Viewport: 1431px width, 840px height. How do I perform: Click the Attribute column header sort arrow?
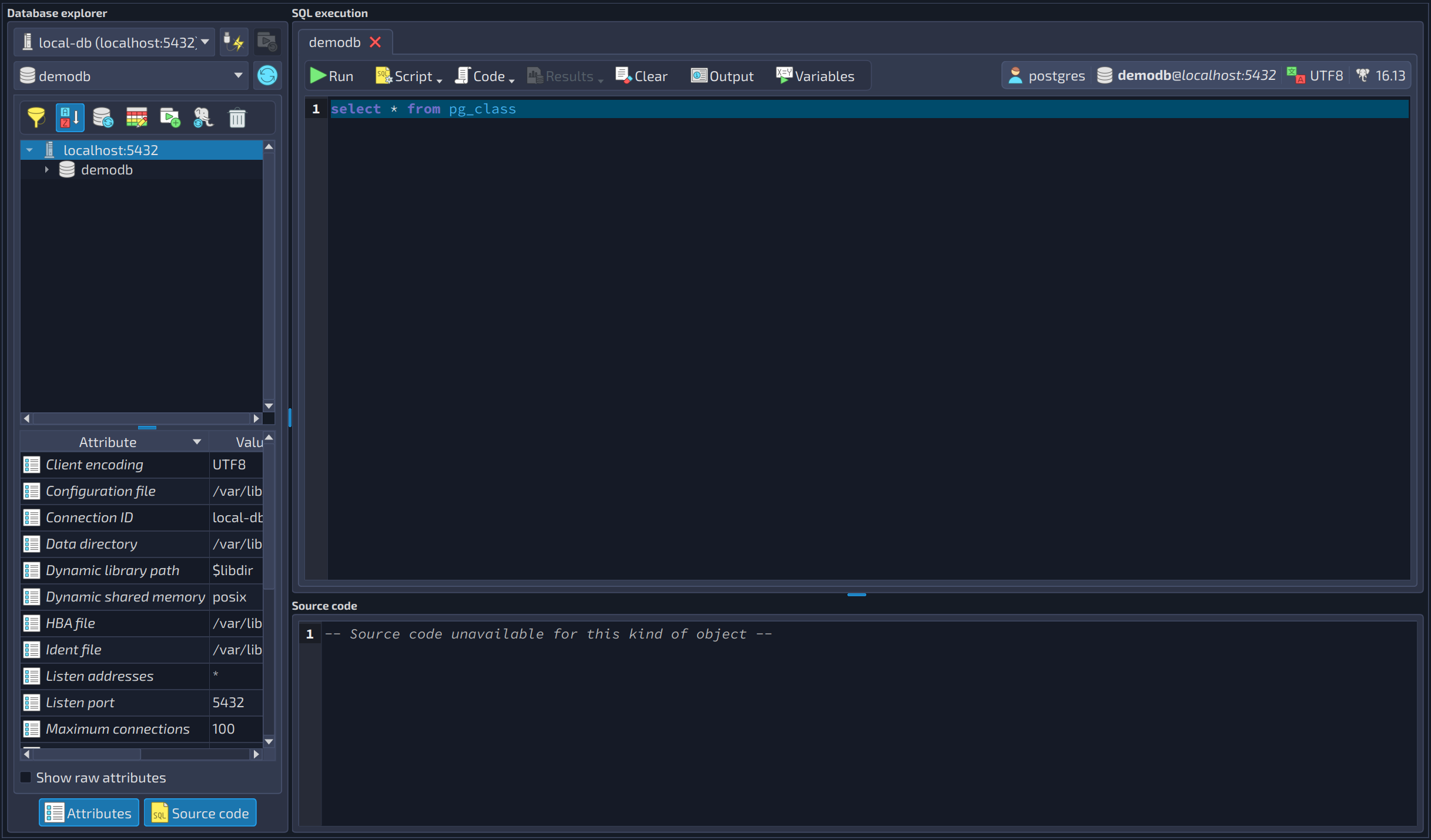197,442
